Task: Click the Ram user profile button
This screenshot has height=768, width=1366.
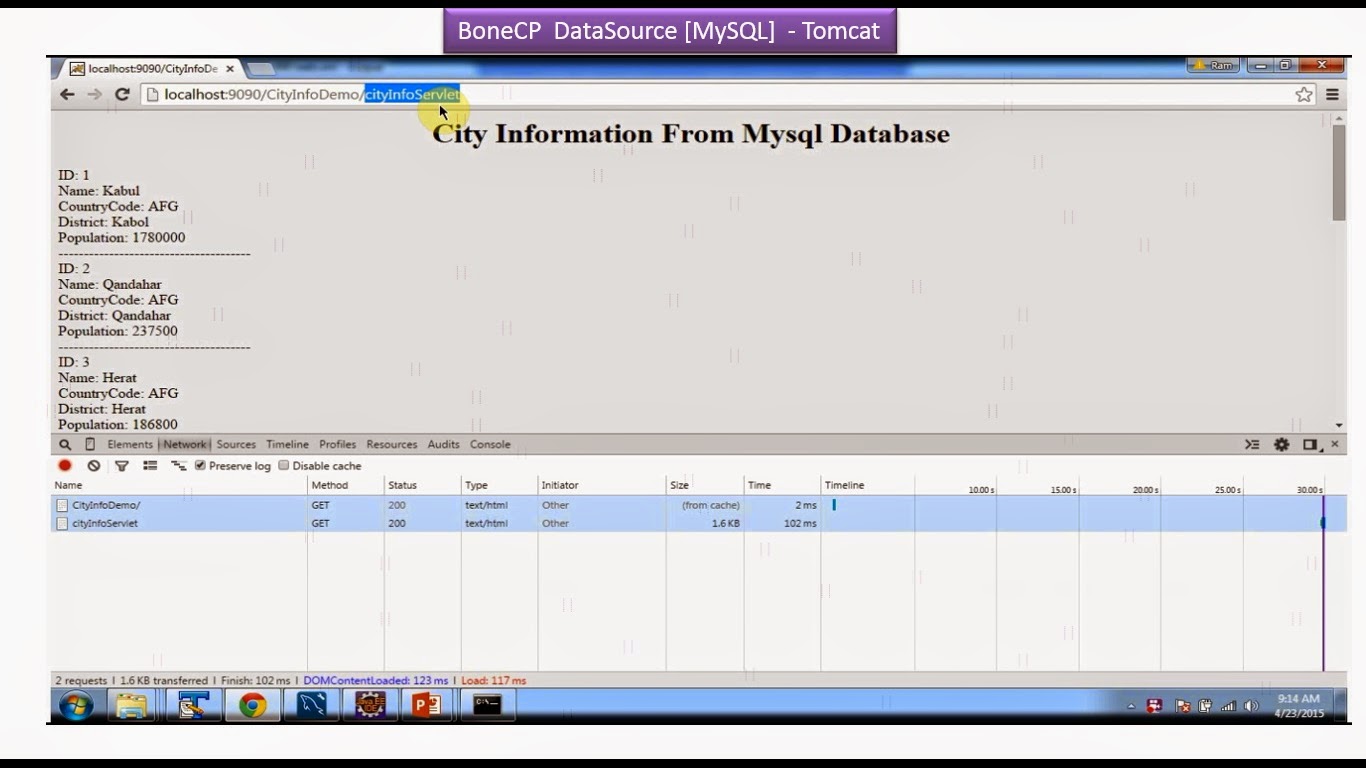Action: point(1213,66)
